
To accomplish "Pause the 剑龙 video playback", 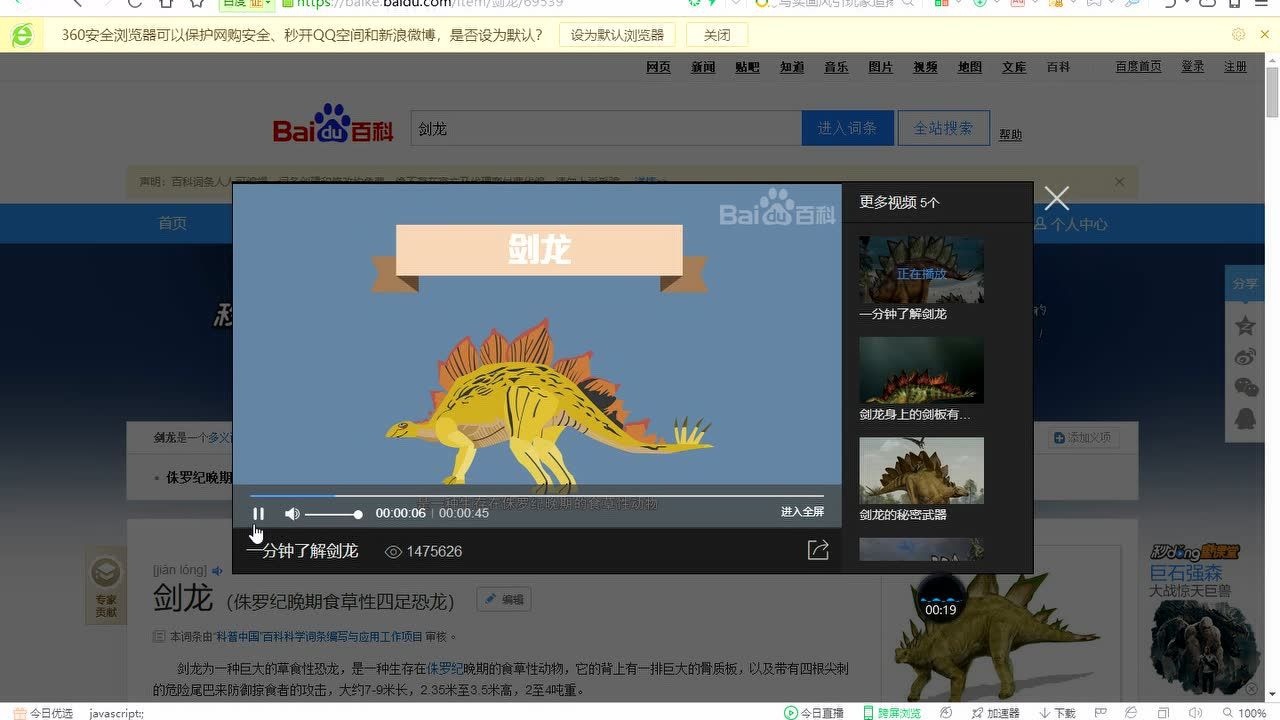I will (258, 513).
